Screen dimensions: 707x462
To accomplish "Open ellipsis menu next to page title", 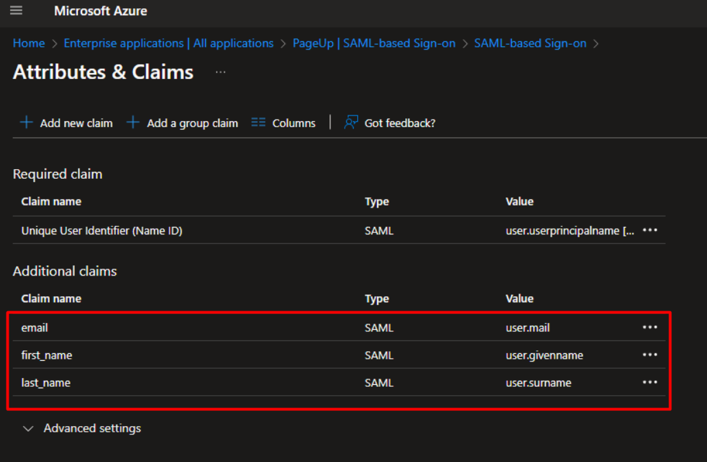I will coord(221,72).
